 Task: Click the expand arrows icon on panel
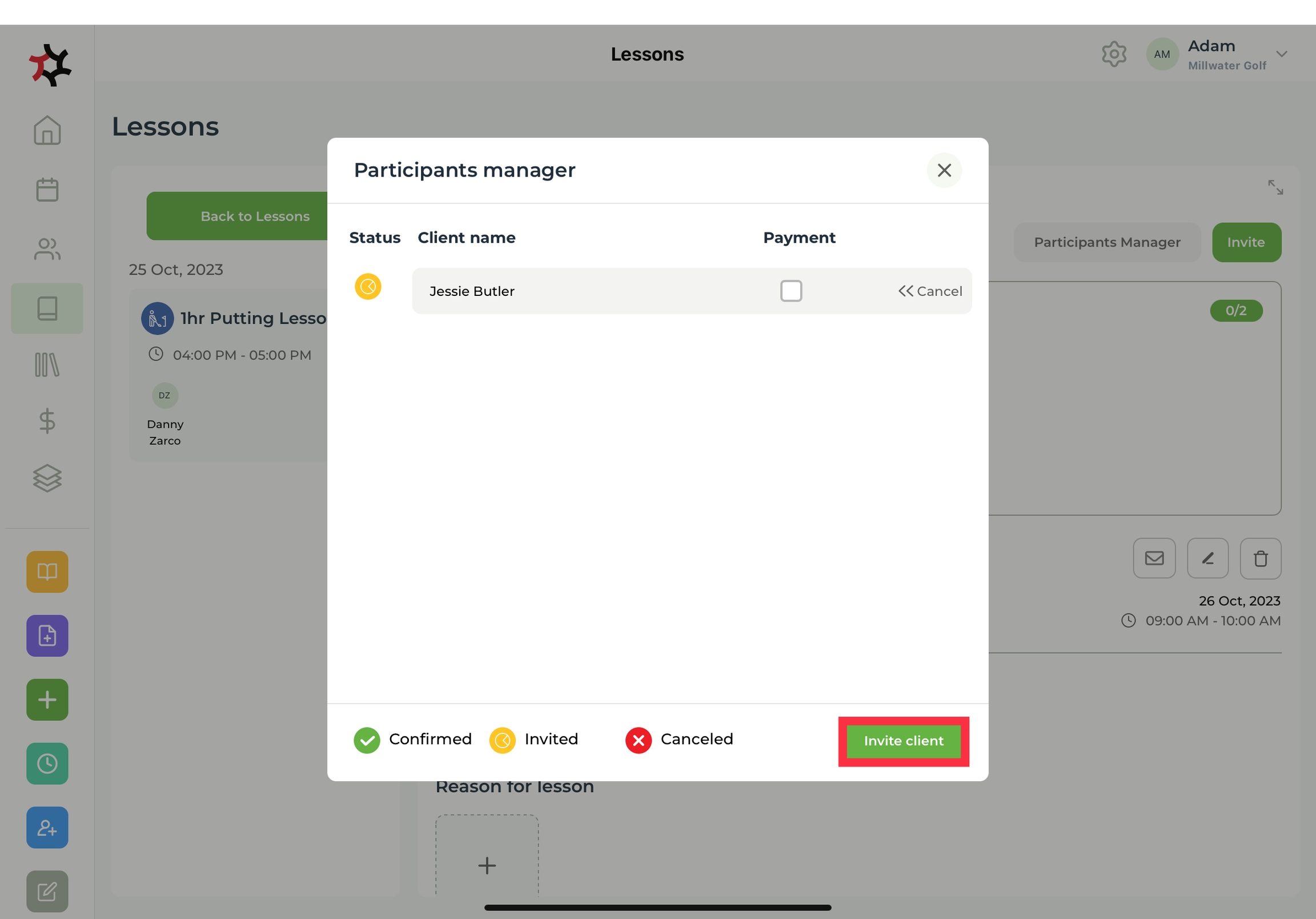[x=1275, y=187]
